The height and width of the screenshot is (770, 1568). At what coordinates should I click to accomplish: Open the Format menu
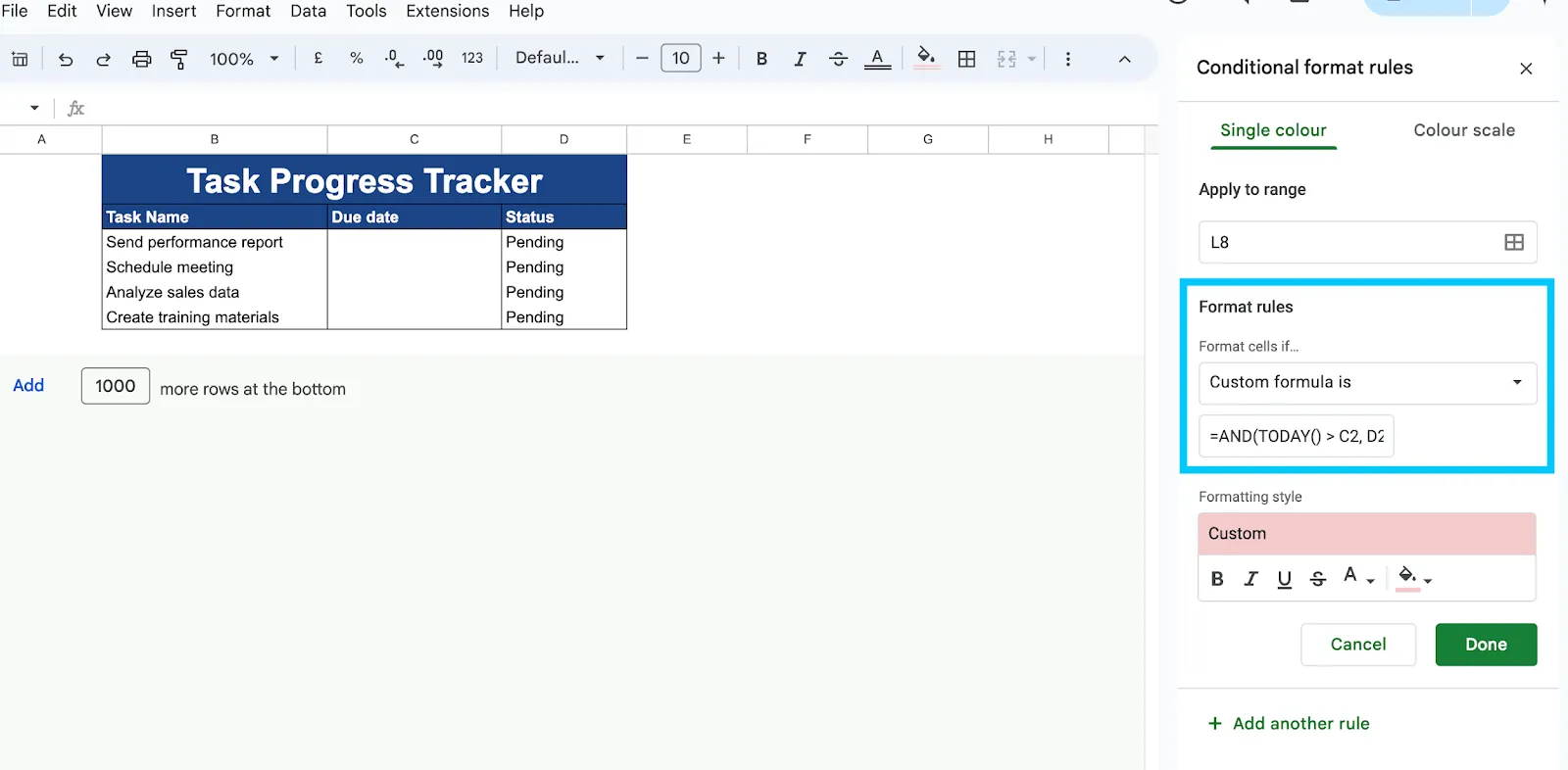(243, 11)
